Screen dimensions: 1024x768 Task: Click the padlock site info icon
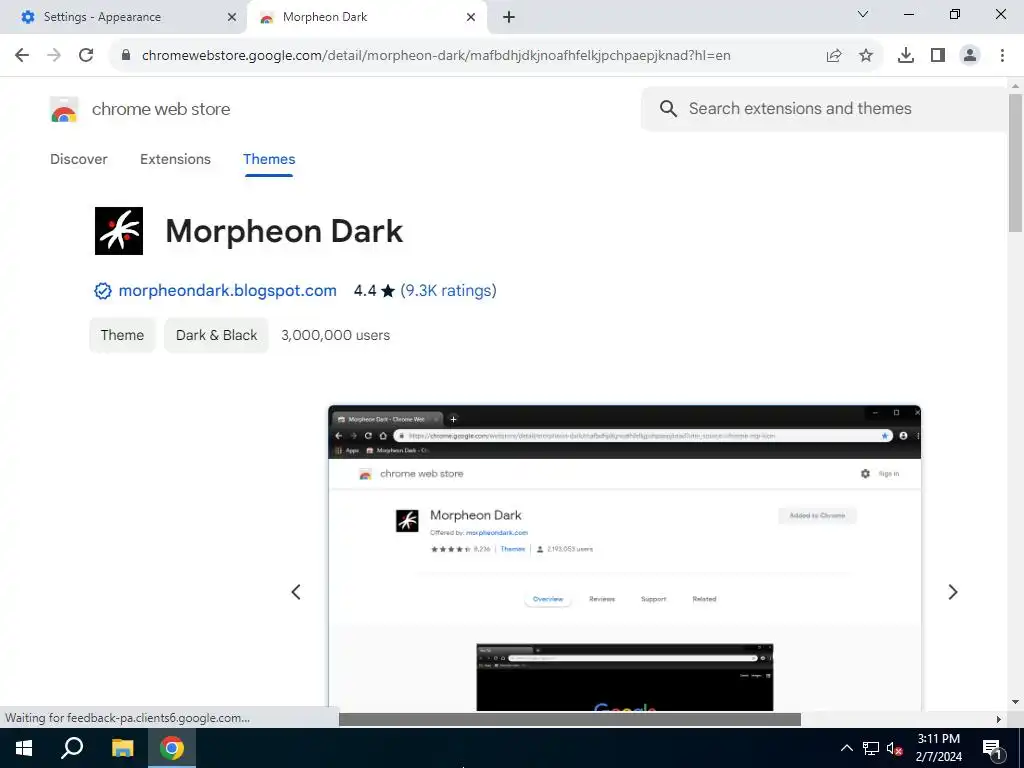(126, 56)
